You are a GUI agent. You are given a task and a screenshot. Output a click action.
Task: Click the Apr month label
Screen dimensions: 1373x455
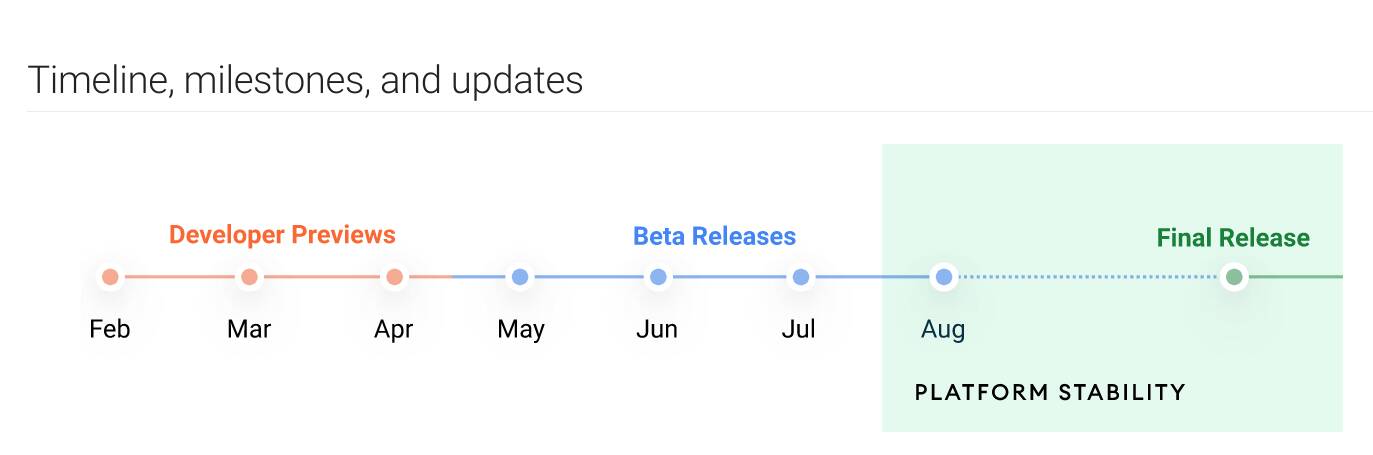pyautogui.click(x=394, y=330)
